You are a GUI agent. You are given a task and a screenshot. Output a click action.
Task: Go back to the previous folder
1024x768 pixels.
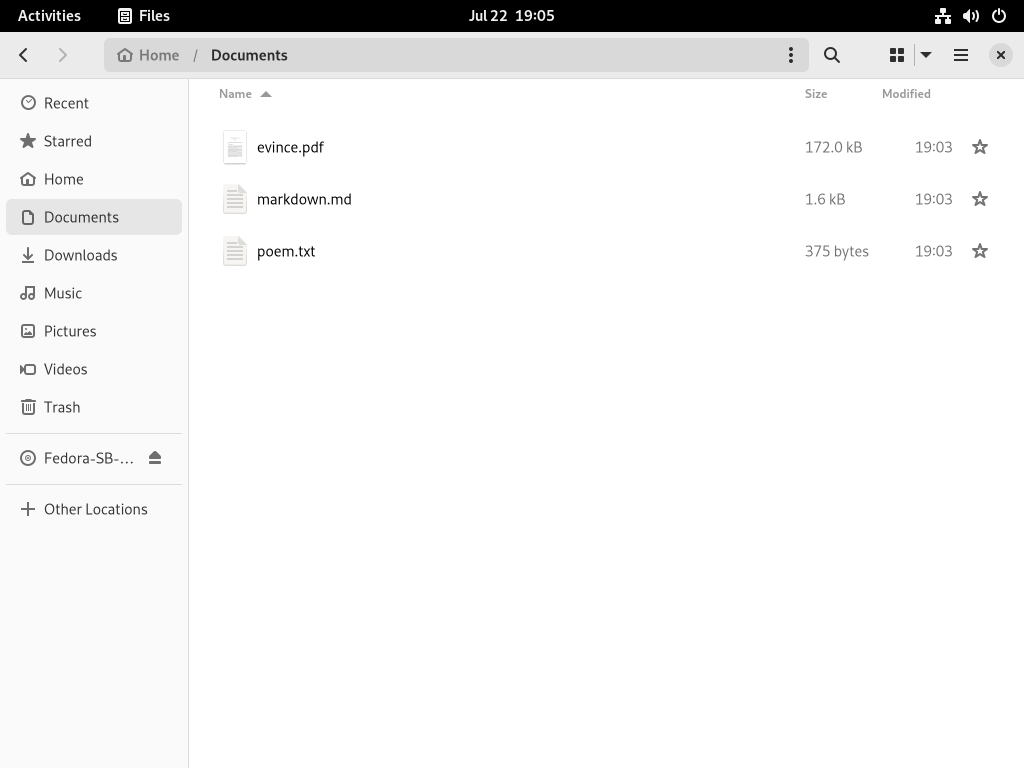point(24,55)
